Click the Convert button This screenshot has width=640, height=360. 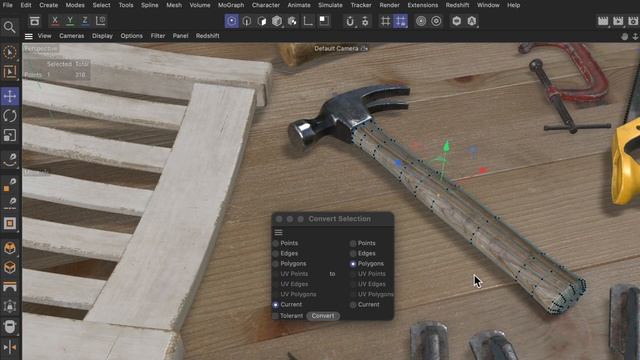pyautogui.click(x=323, y=316)
